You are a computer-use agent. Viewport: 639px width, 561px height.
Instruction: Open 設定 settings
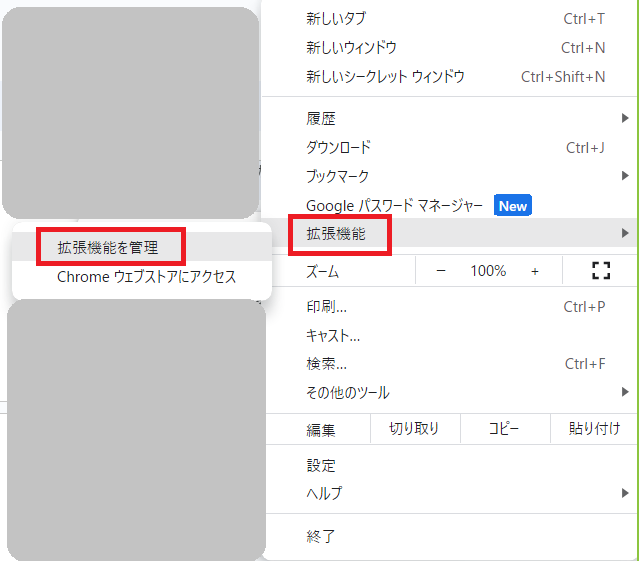click(450, 465)
